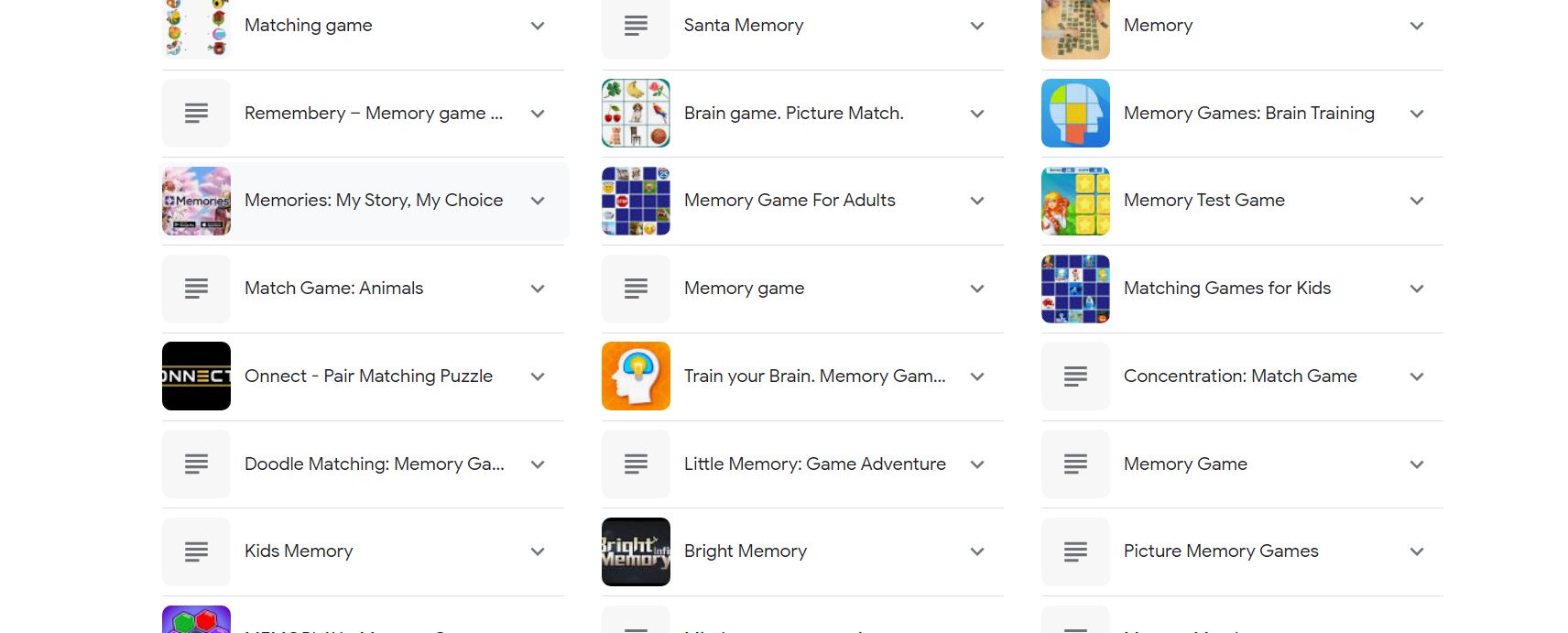Expand the Concentration: Match Game row
The image size is (1568, 633).
tap(1417, 376)
